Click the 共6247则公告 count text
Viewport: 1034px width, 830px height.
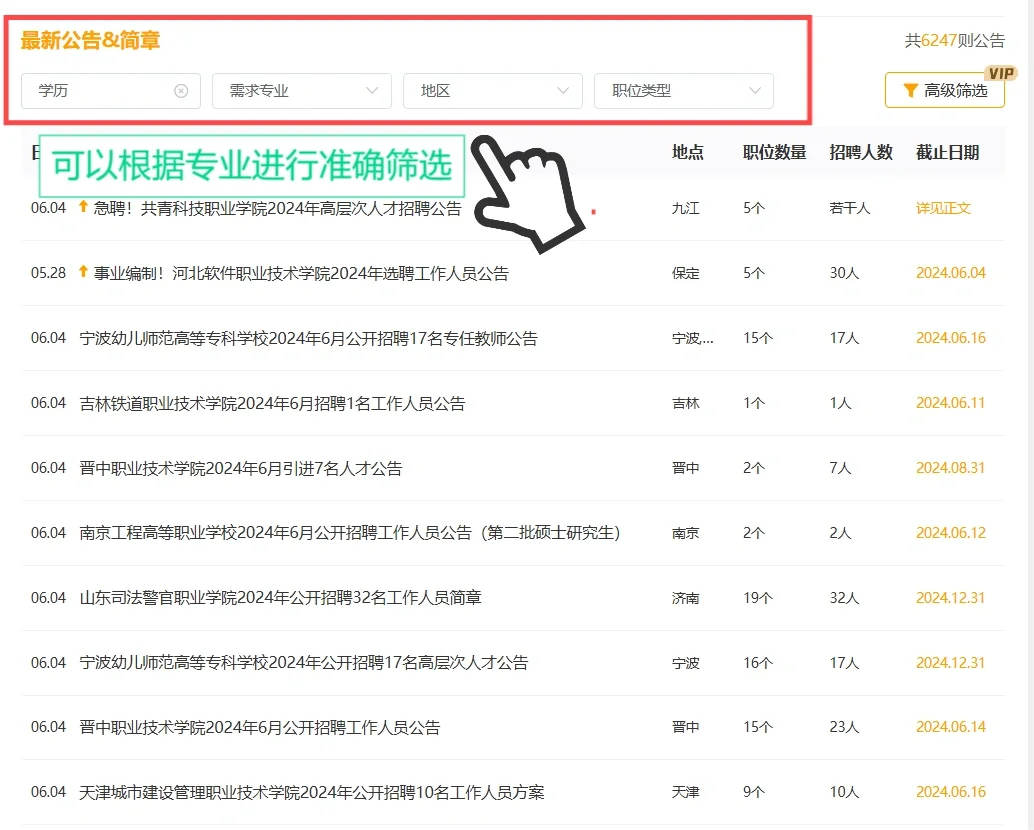(954, 41)
